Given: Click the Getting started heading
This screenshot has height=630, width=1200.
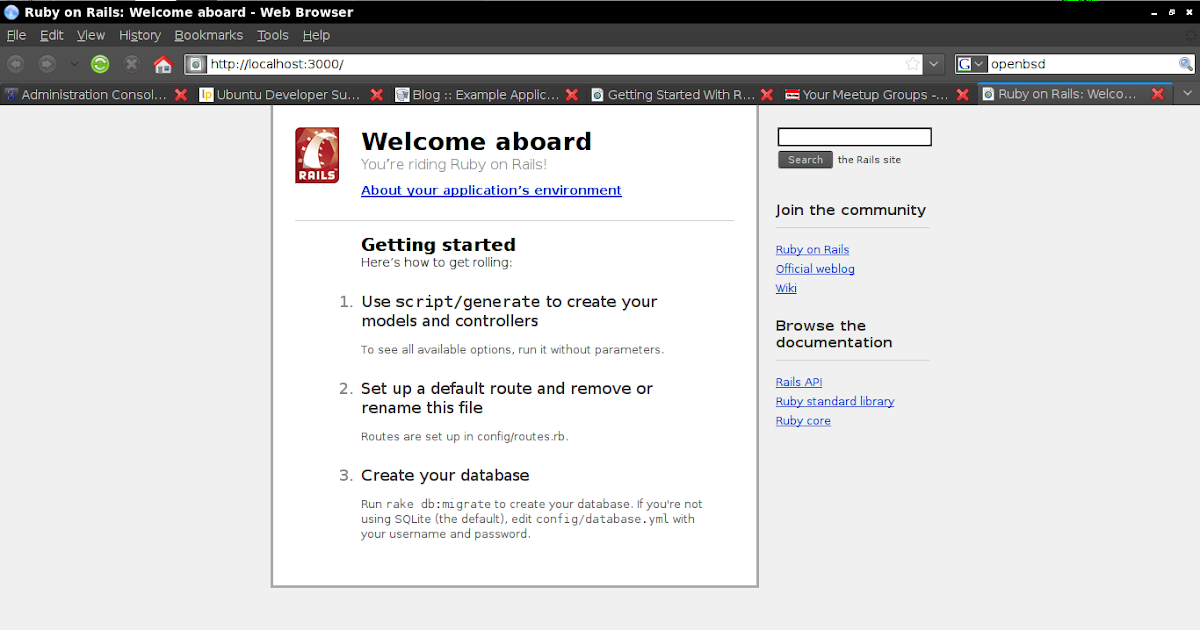Looking at the screenshot, I should click(438, 245).
